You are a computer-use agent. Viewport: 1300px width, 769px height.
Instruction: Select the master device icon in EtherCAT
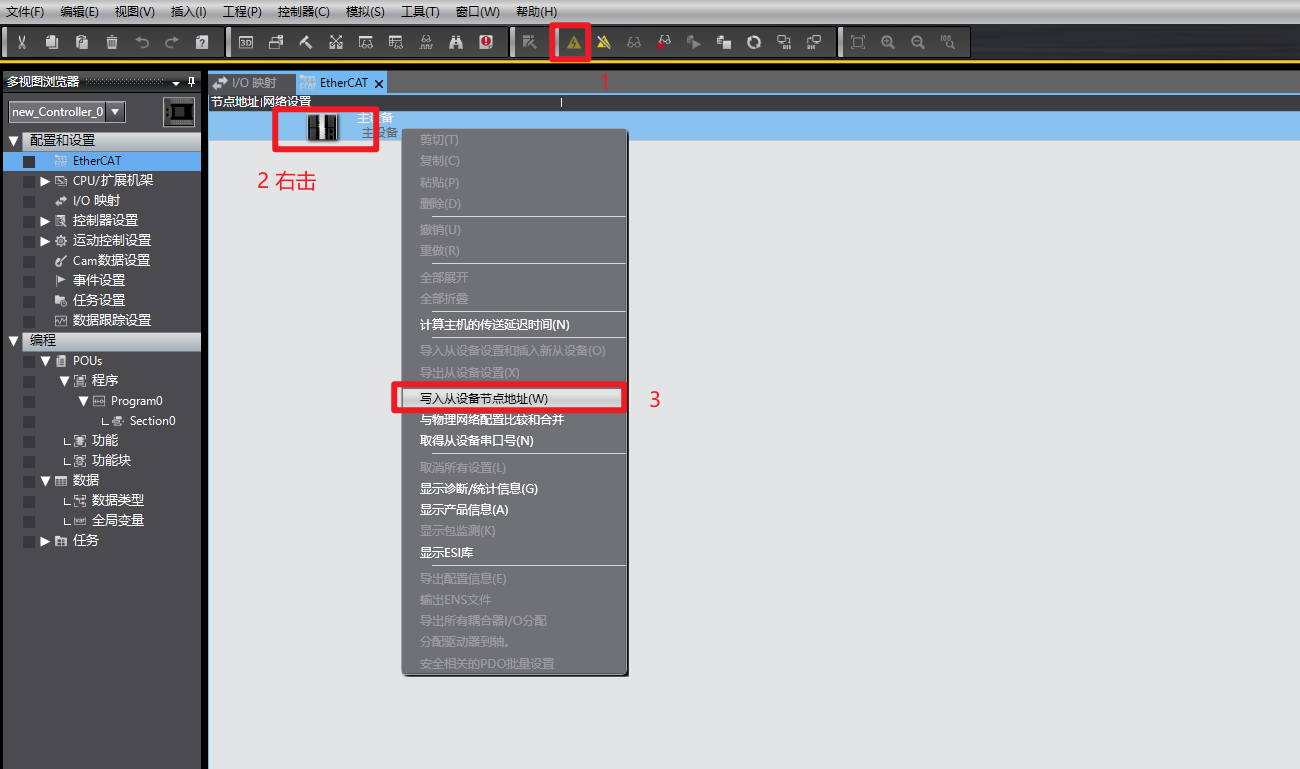[323, 127]
